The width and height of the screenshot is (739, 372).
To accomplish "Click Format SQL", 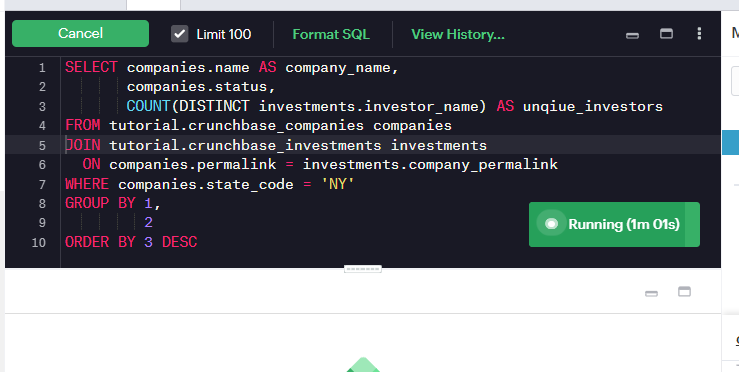I will 331,34.
